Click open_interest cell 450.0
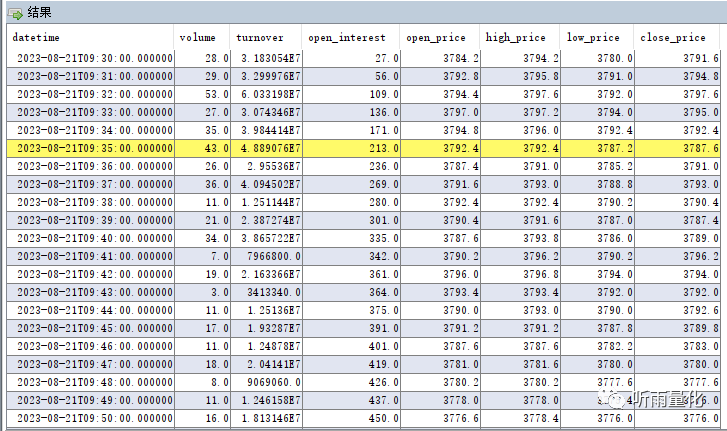The width and height of the screenshot is (727, 431). (x=351, y=418)
